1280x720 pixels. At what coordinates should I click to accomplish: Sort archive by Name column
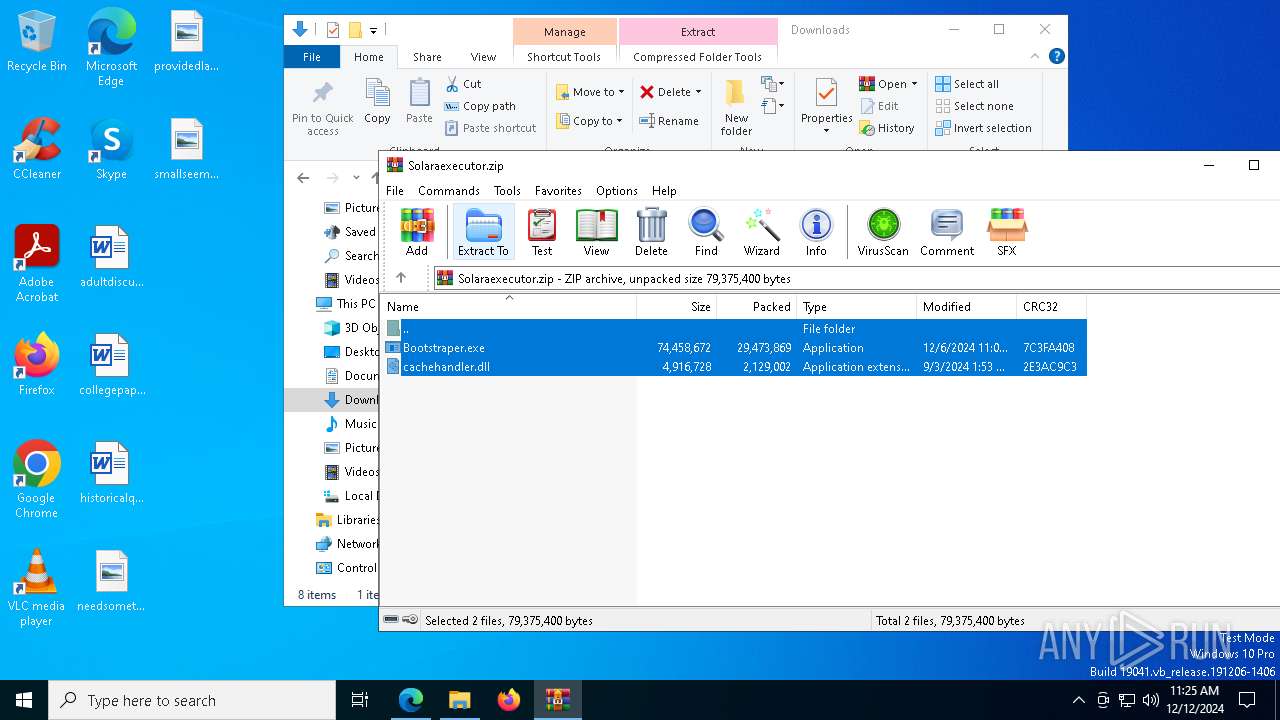(x=509, y=306)
